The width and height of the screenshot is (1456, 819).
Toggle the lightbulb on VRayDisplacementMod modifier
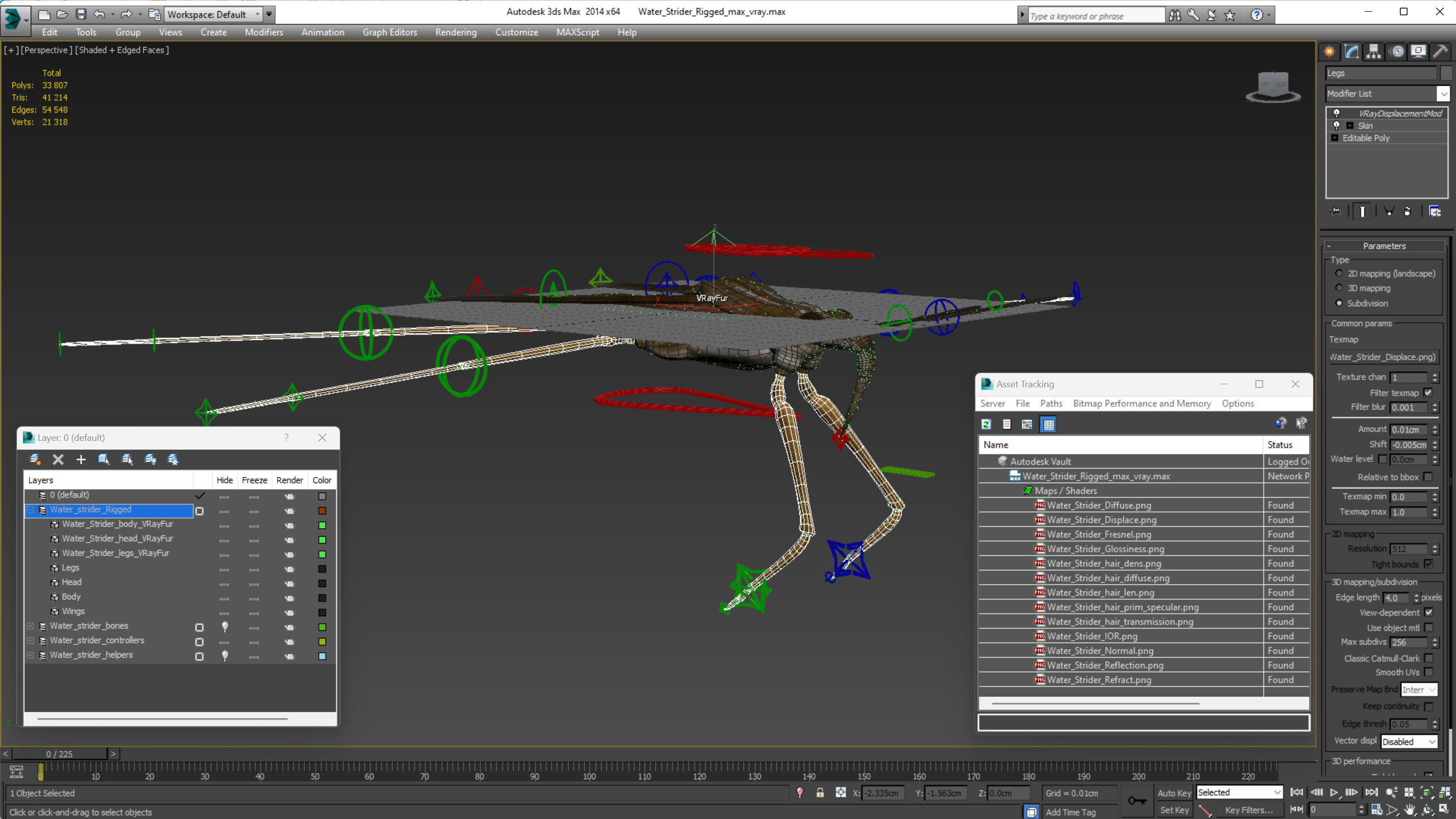[1337, 113]
